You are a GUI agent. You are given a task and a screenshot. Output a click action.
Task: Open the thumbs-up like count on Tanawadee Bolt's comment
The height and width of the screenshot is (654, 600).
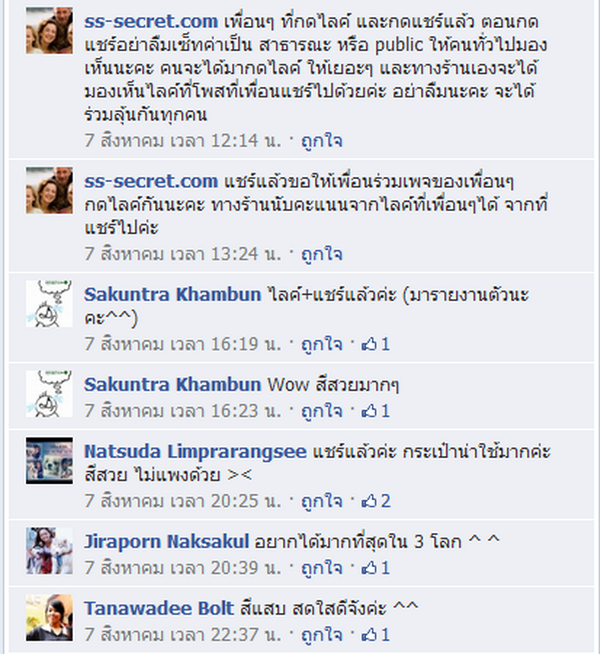pyautogui.click(x=376, y=635)
